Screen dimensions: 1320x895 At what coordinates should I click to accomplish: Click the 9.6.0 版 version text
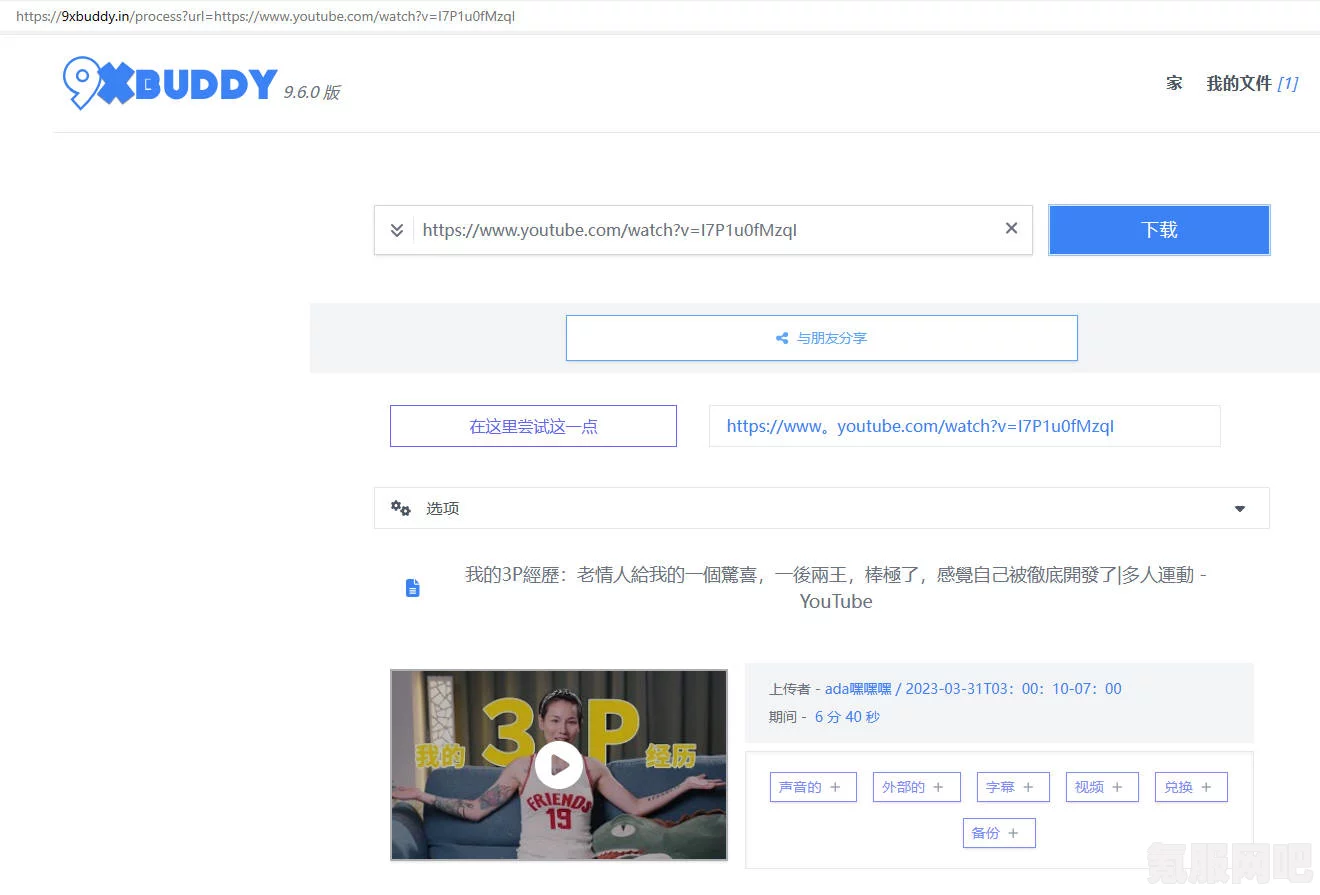(x=311, y=92)
